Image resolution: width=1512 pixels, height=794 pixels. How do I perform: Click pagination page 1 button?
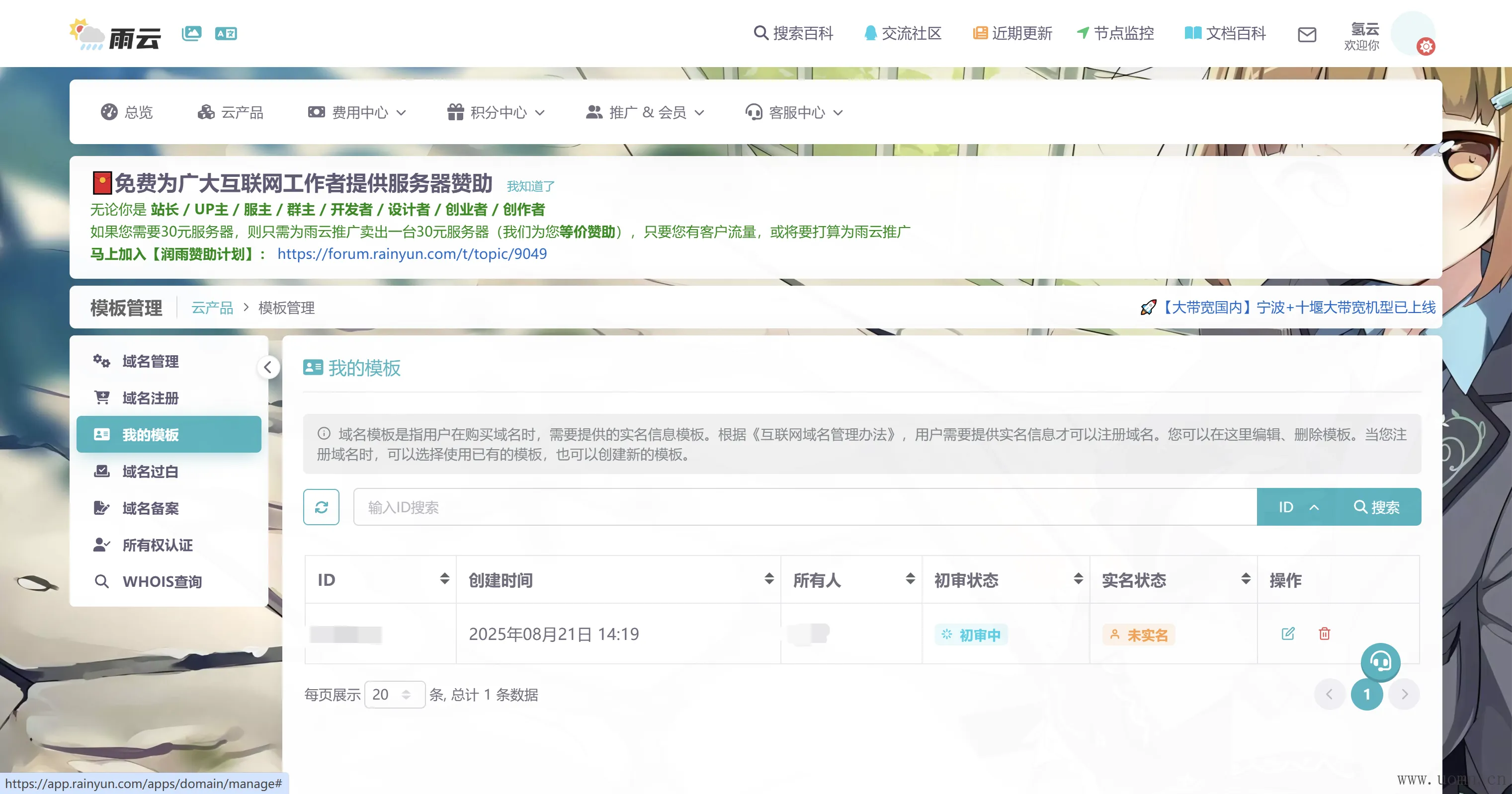click(x=1366, y=694)
